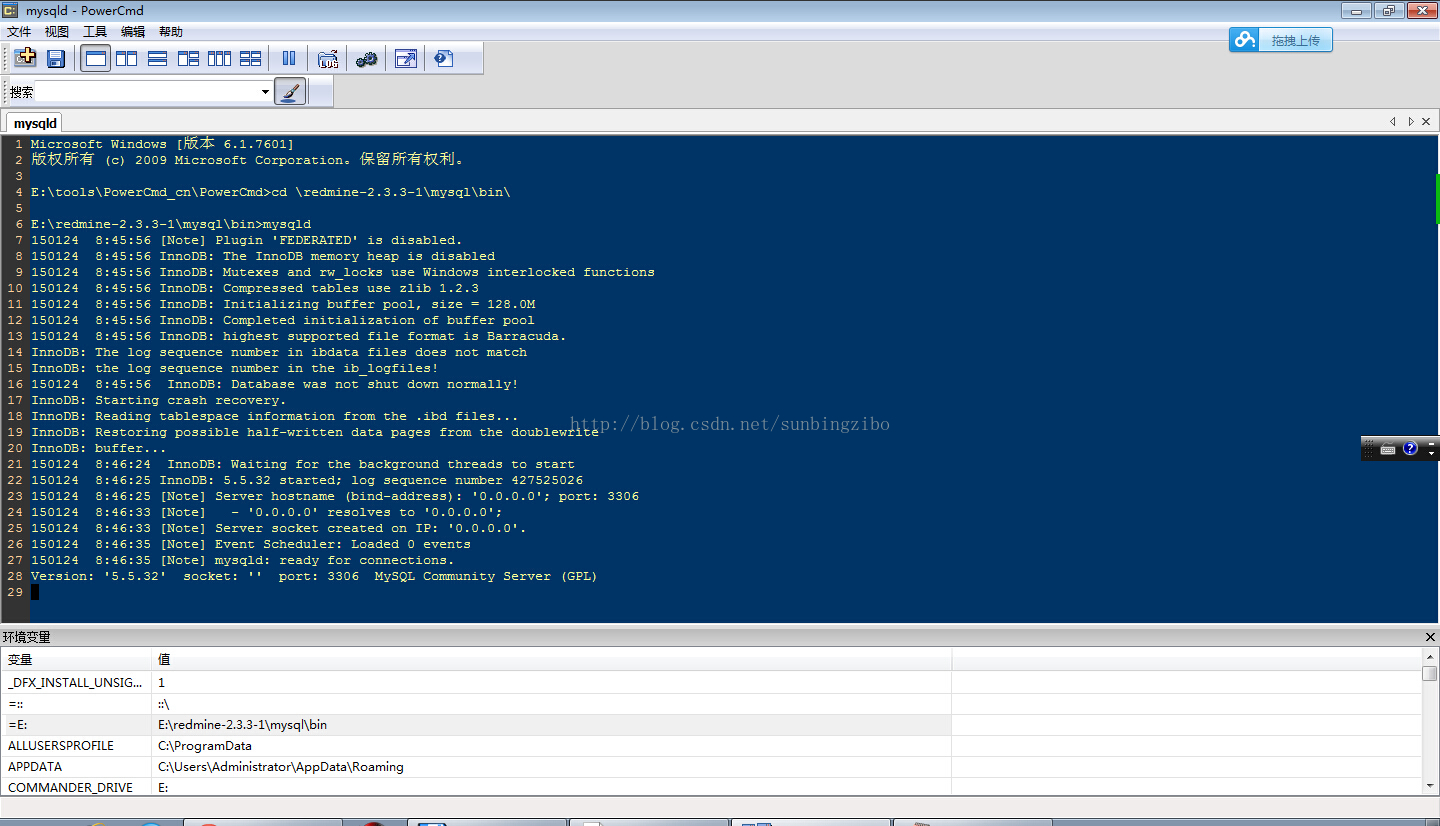Open settings gears icon
This screenshot has height=826, width=1440.
pyautogui.click(x=366, y=59)
